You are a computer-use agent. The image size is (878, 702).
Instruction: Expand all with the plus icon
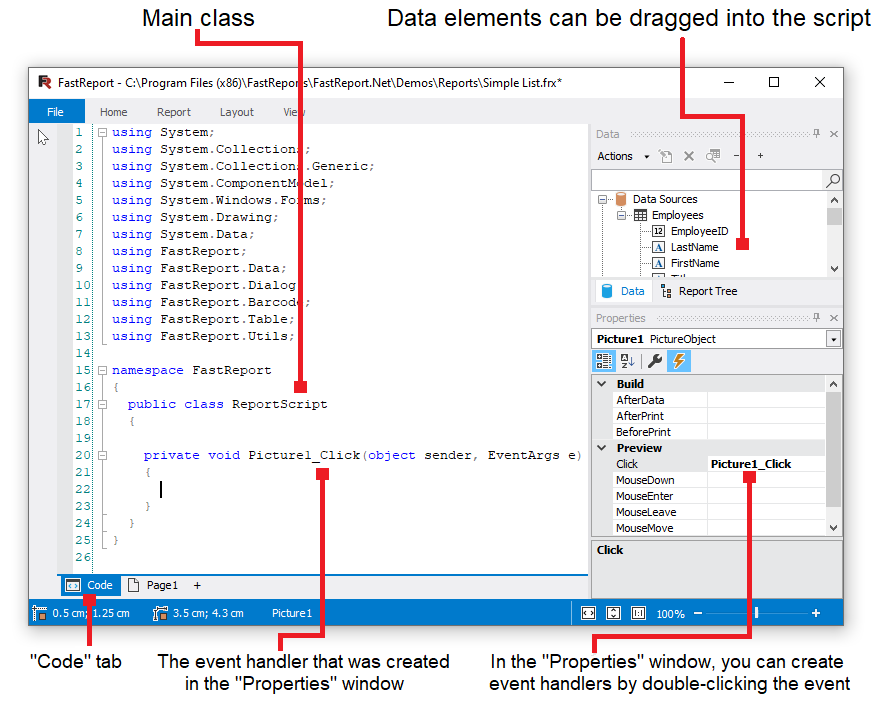click(760, 156)
